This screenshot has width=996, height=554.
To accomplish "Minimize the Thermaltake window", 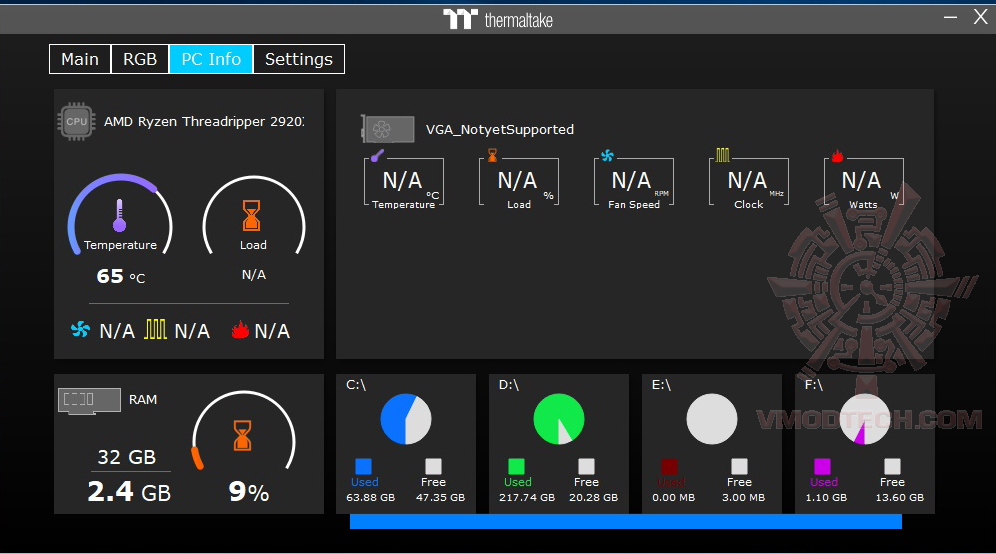I will [x=950, y=18].
